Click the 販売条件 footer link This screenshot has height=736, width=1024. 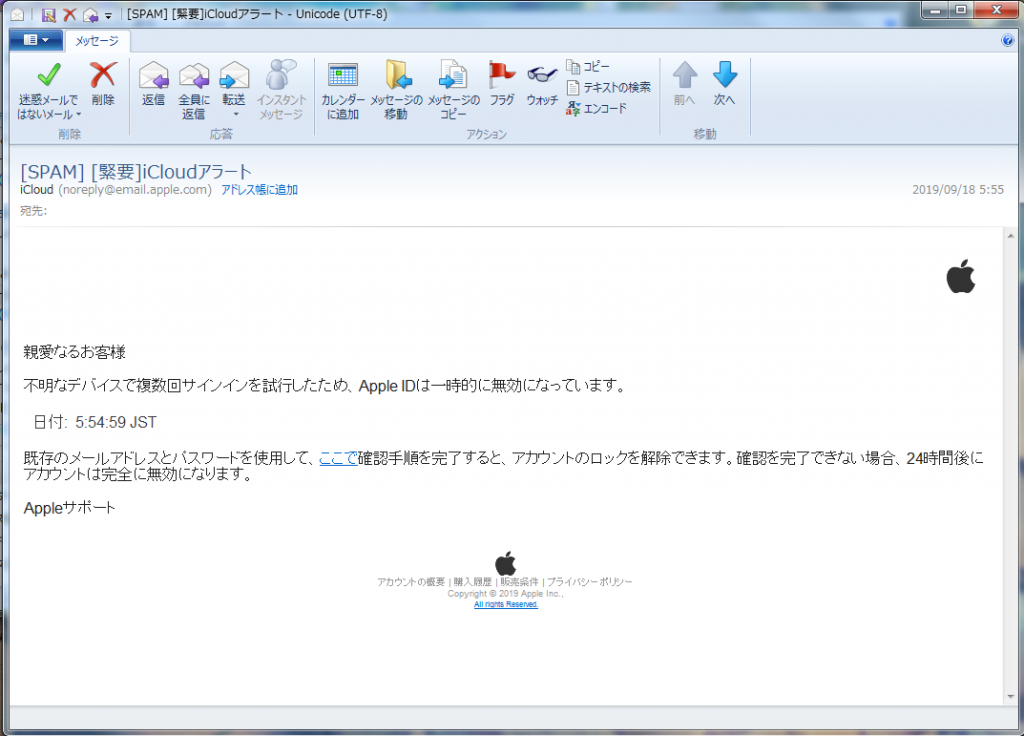click(x=520, y=582)
